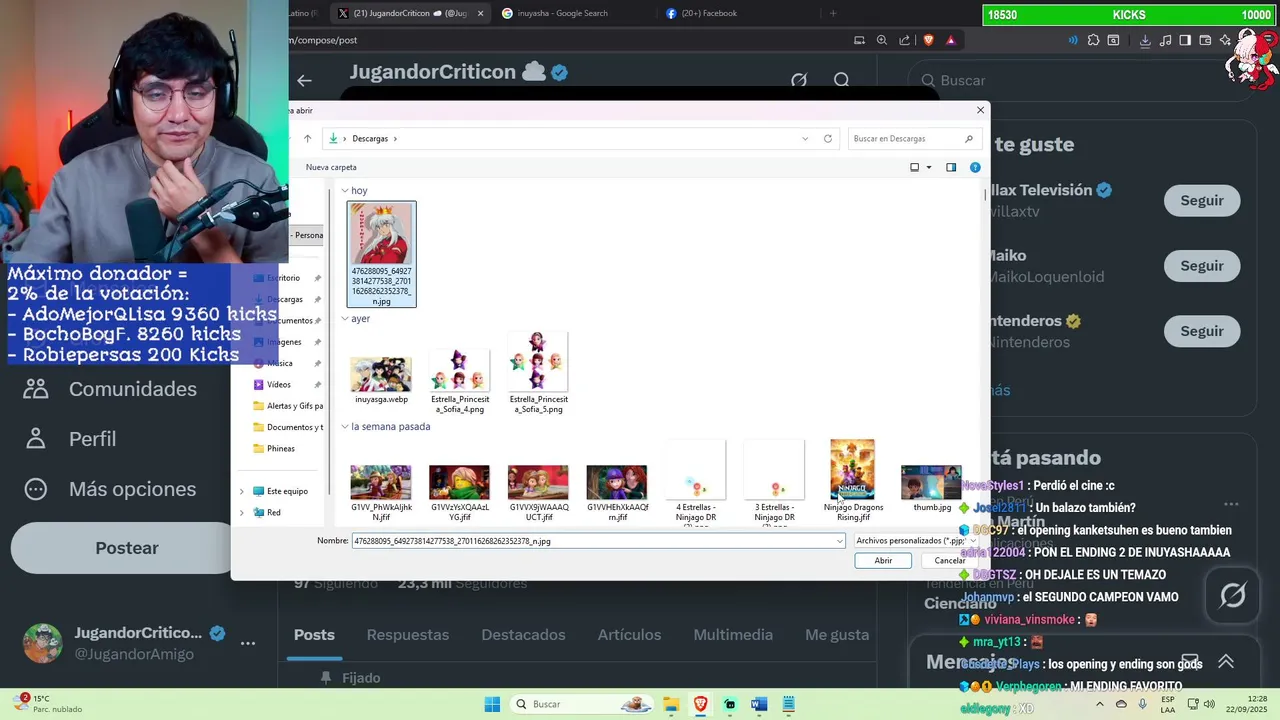Screen dimensions: 1280x720
Task: Open Notepad from the taskbar
Action: click(x=788, y=704)
